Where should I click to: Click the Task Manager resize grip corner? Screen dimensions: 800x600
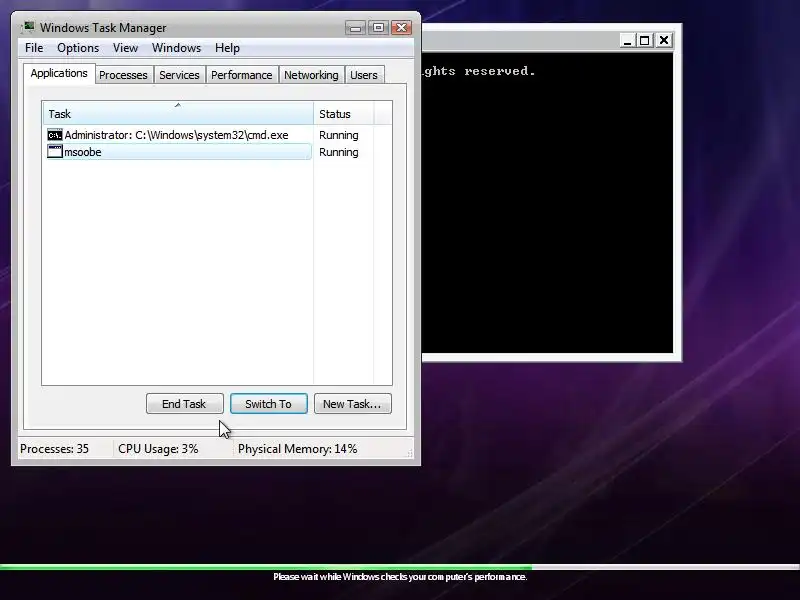point(409,453)
